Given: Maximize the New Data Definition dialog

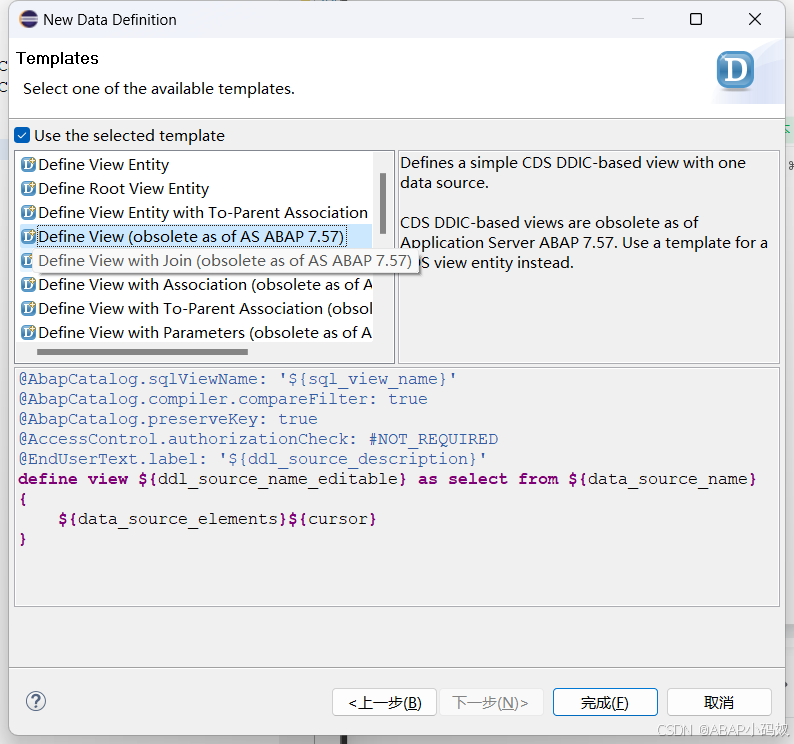Looking at the screenshot, I should (x=696, y=19).
